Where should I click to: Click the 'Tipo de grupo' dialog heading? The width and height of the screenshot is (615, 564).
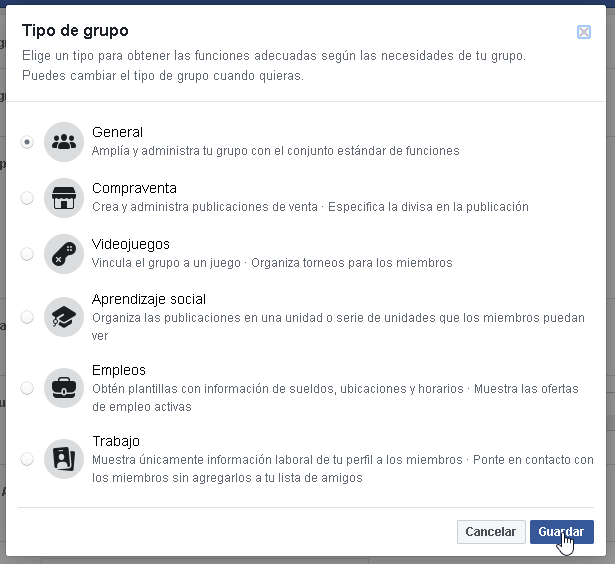[75, 31]
